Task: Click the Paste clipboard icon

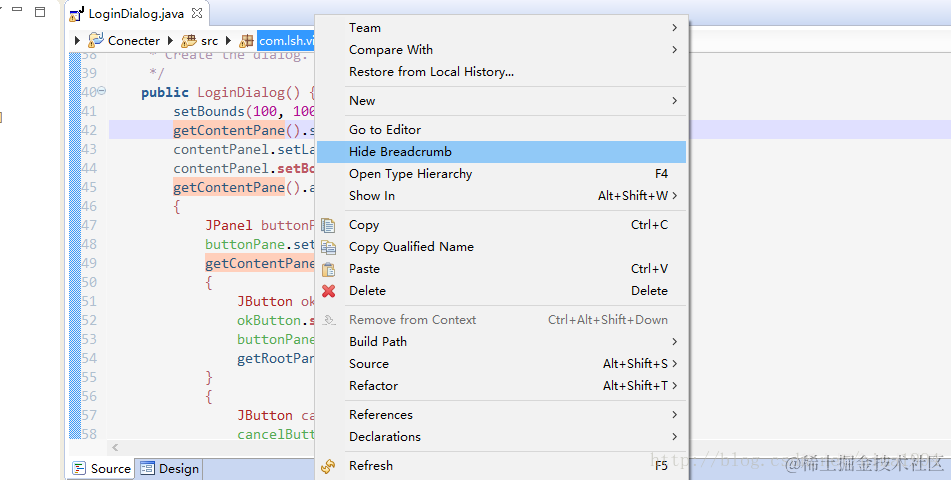Action: (328, 269)
